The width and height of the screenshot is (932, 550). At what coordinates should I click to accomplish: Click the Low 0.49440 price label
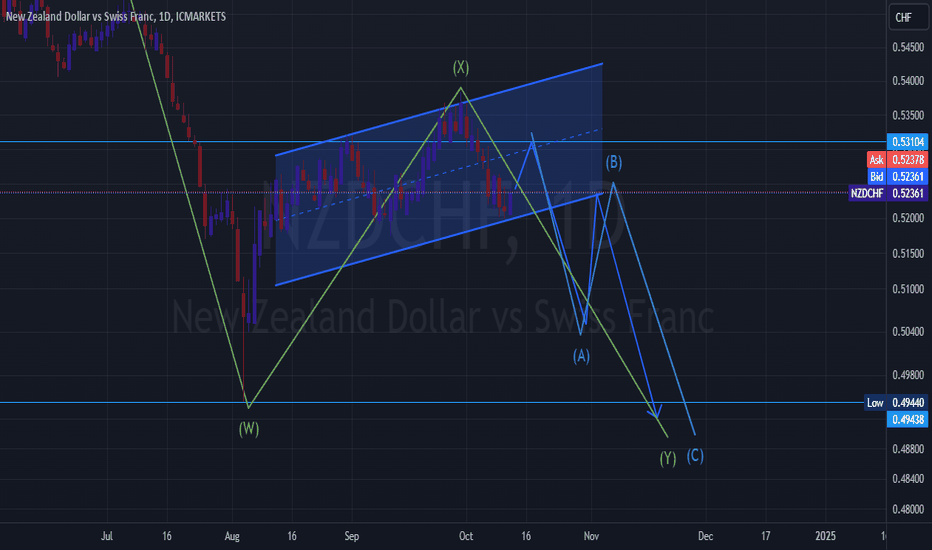pos(895,403)
